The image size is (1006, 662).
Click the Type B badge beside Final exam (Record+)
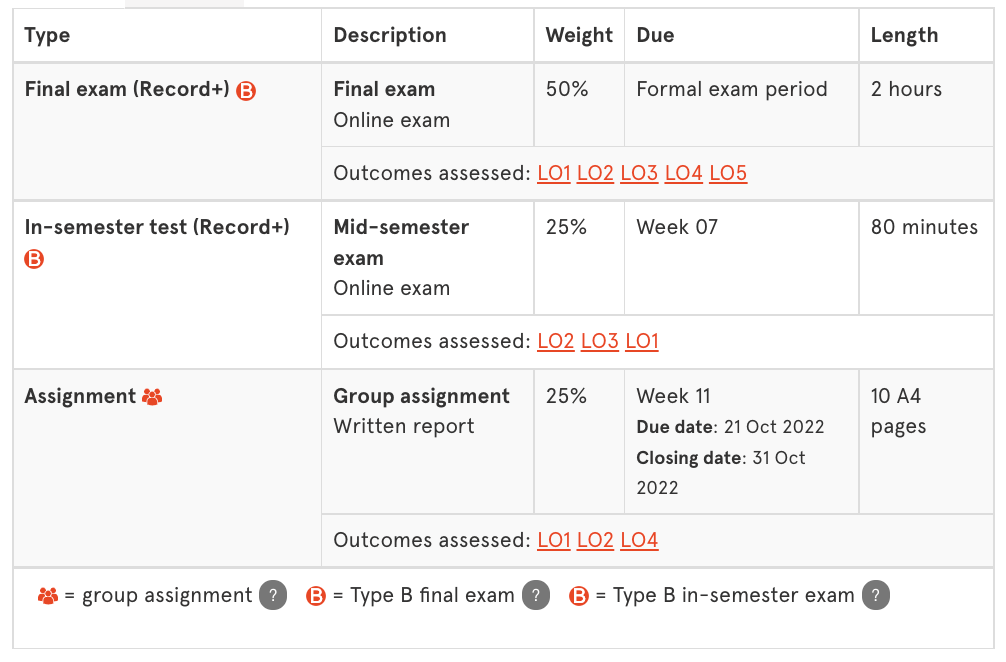tap(244, 89)
